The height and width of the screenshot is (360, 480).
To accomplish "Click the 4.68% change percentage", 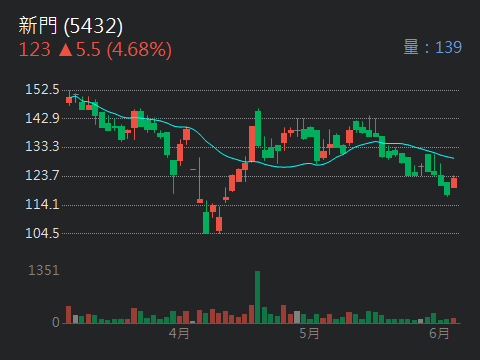I will (139, 50).
